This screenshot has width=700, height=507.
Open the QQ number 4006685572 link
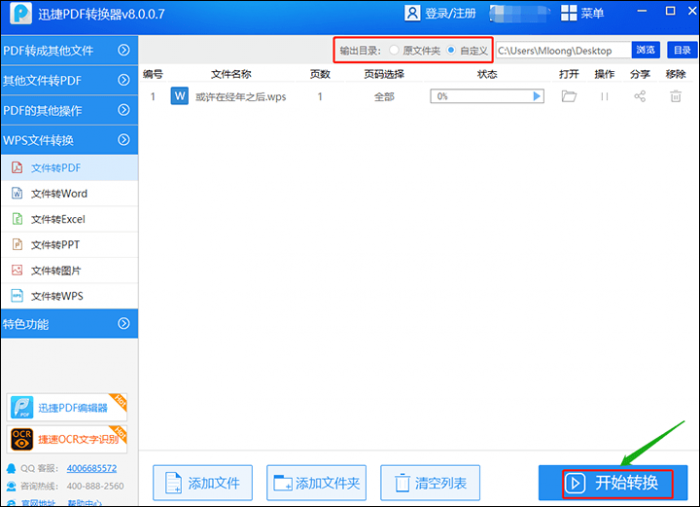92,469
